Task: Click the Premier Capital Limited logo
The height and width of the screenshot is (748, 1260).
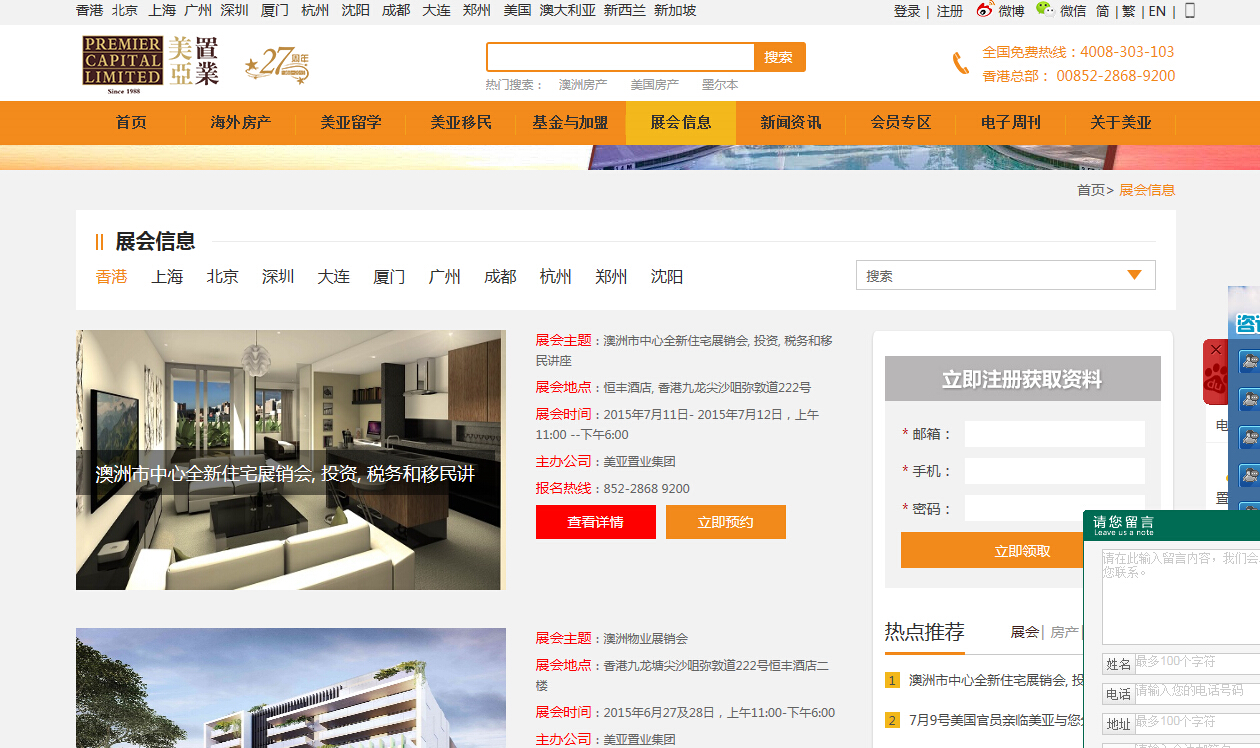Action: [150, 65]
